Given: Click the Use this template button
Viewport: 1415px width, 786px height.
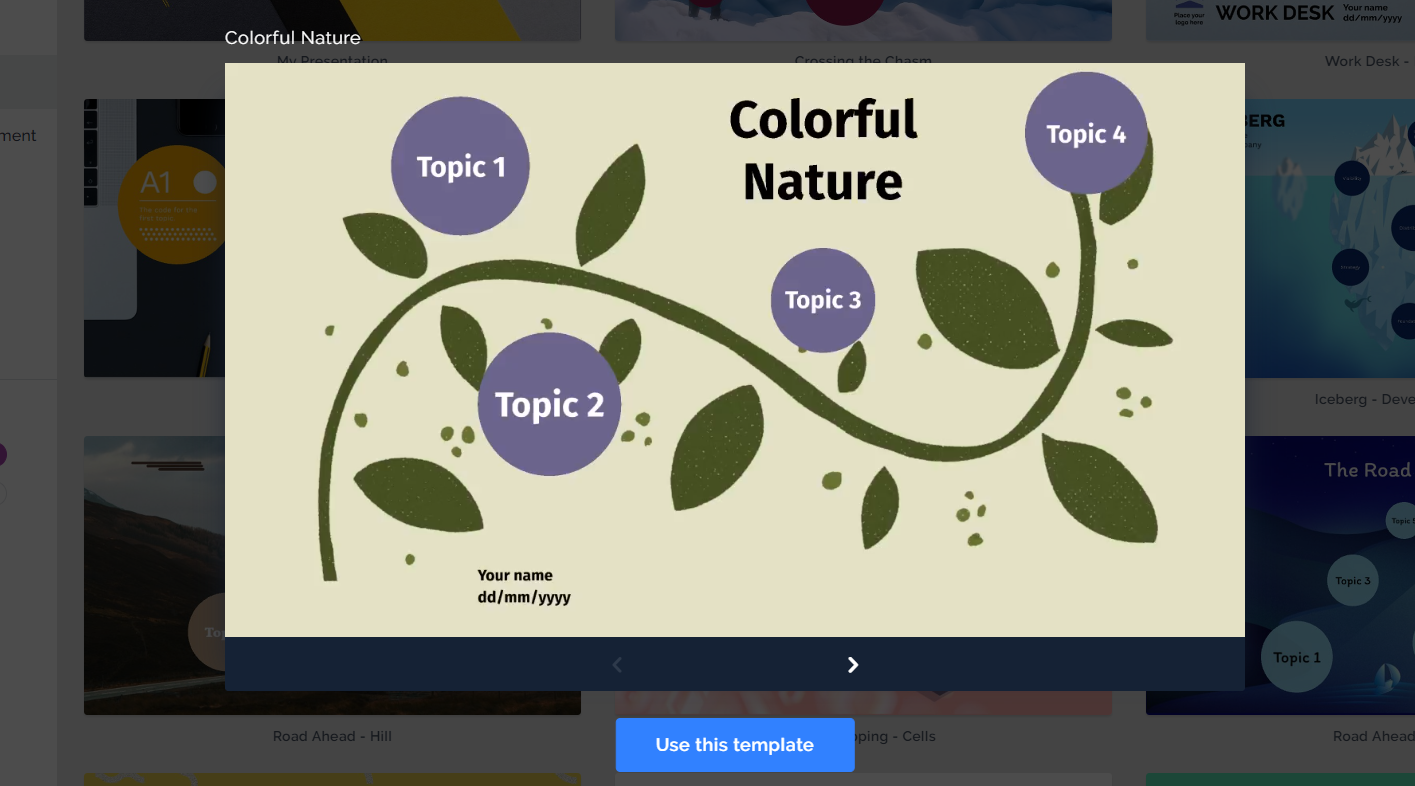Looking at the screenshot, I should coord(735,745).
